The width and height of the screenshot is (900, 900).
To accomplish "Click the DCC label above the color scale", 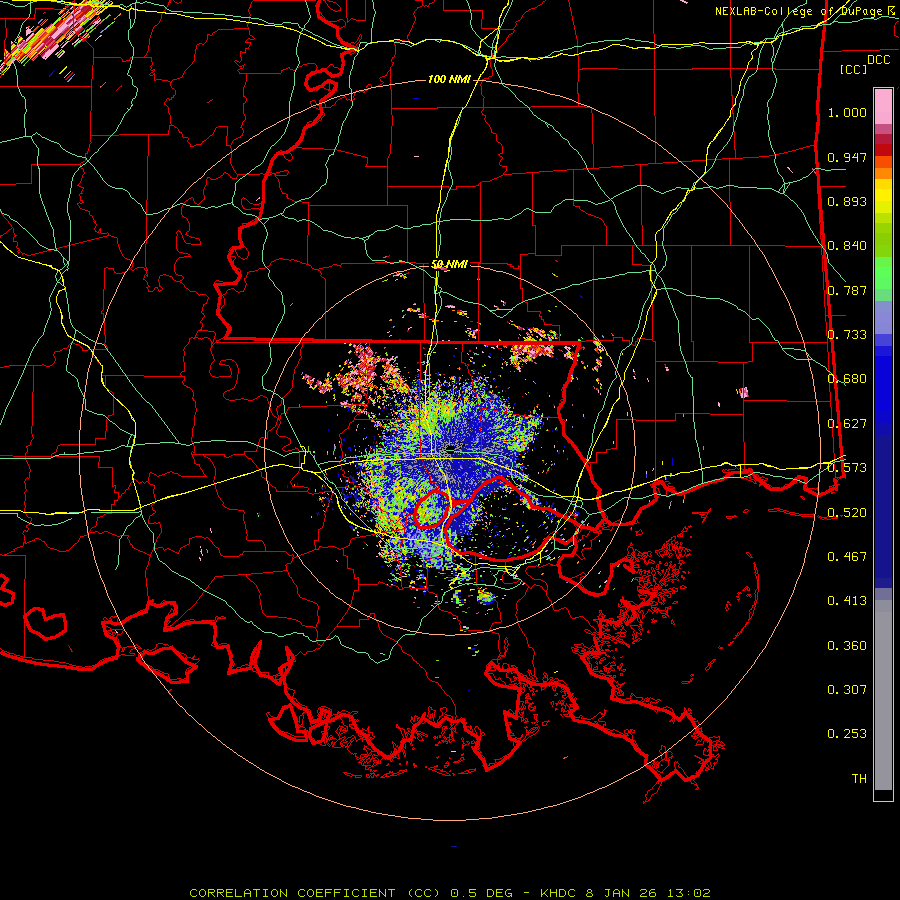I will pos(878,60).
